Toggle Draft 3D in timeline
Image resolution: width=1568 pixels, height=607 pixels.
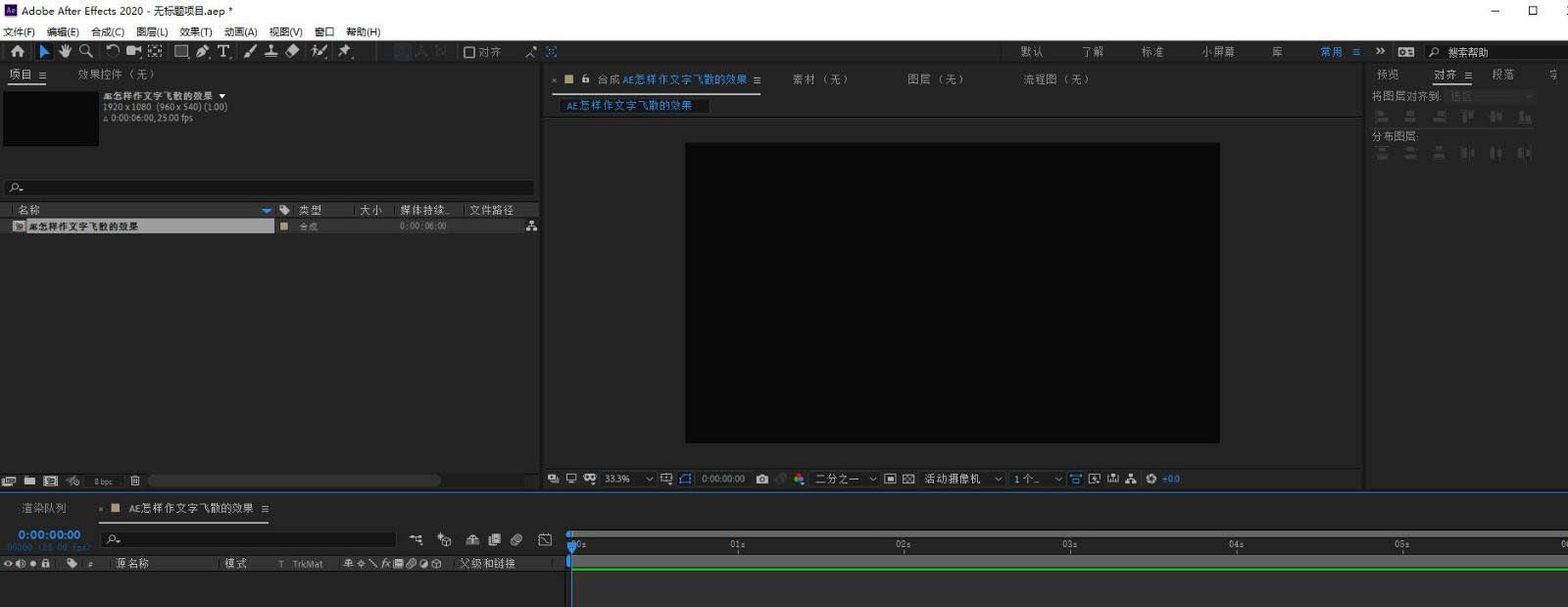[444, 539]
